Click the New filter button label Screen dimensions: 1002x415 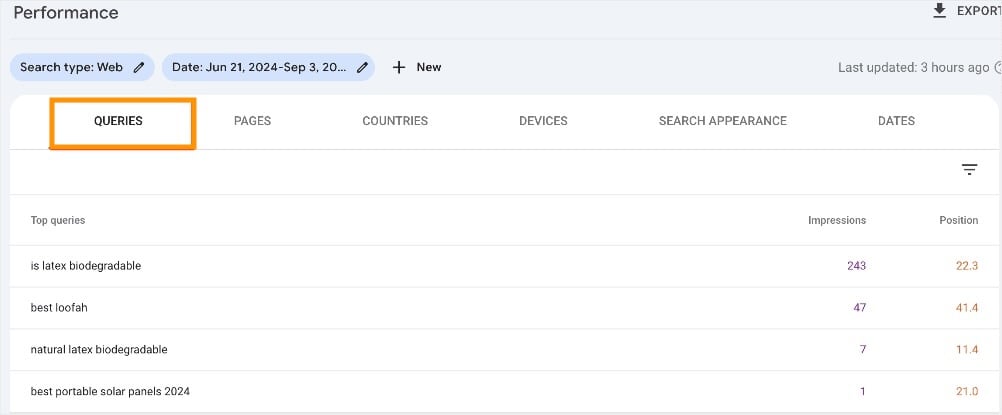[x=429, y=67]
